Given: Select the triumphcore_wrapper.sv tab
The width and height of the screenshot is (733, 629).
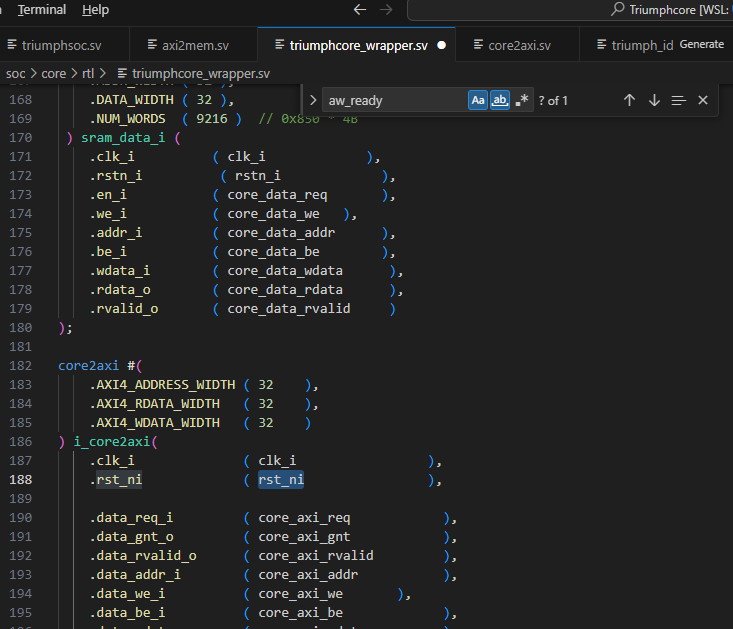Looking at the screenshot, I should tap(358, 45).
